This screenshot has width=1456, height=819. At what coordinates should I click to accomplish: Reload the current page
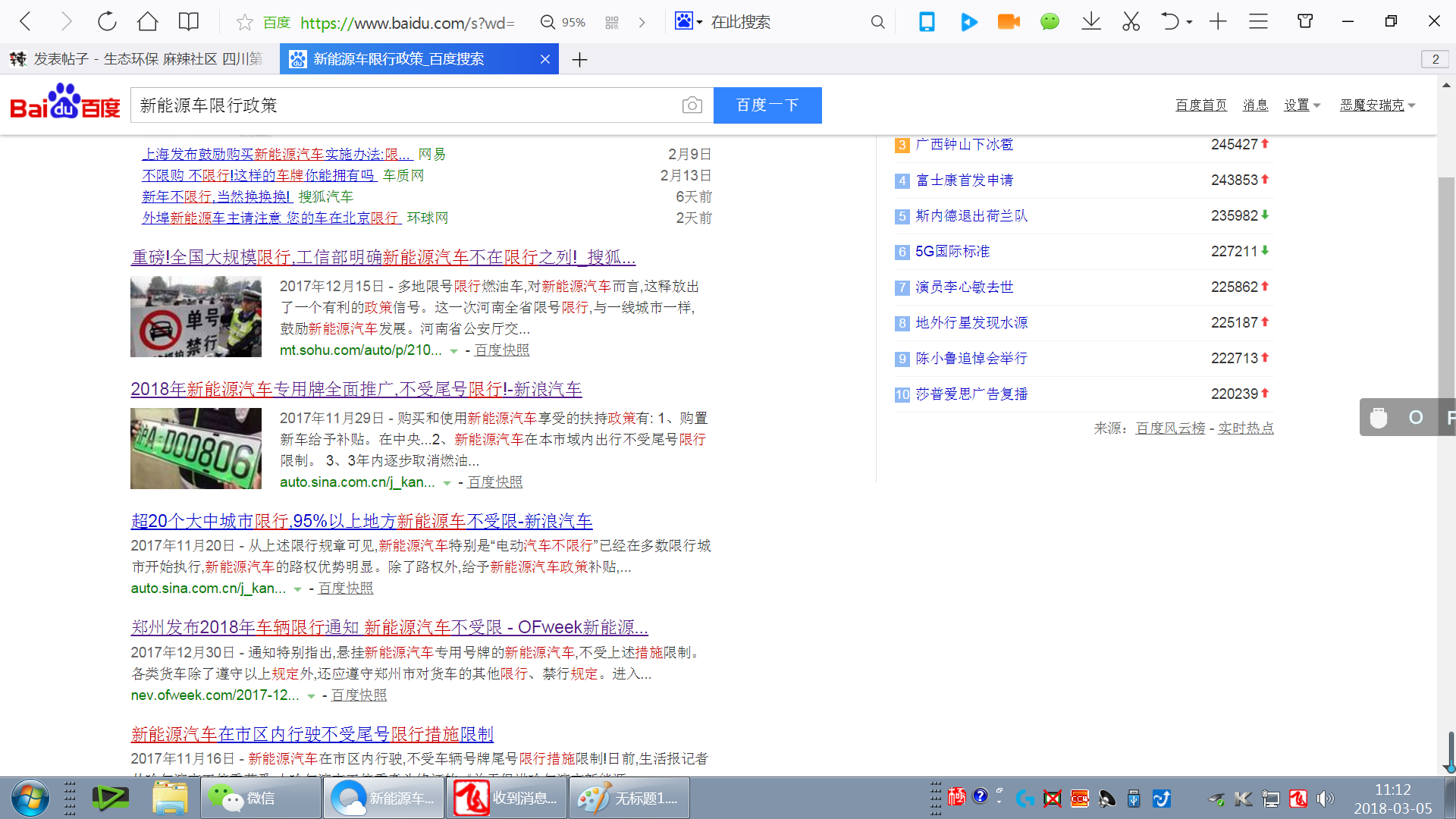(x=107, y=22)
